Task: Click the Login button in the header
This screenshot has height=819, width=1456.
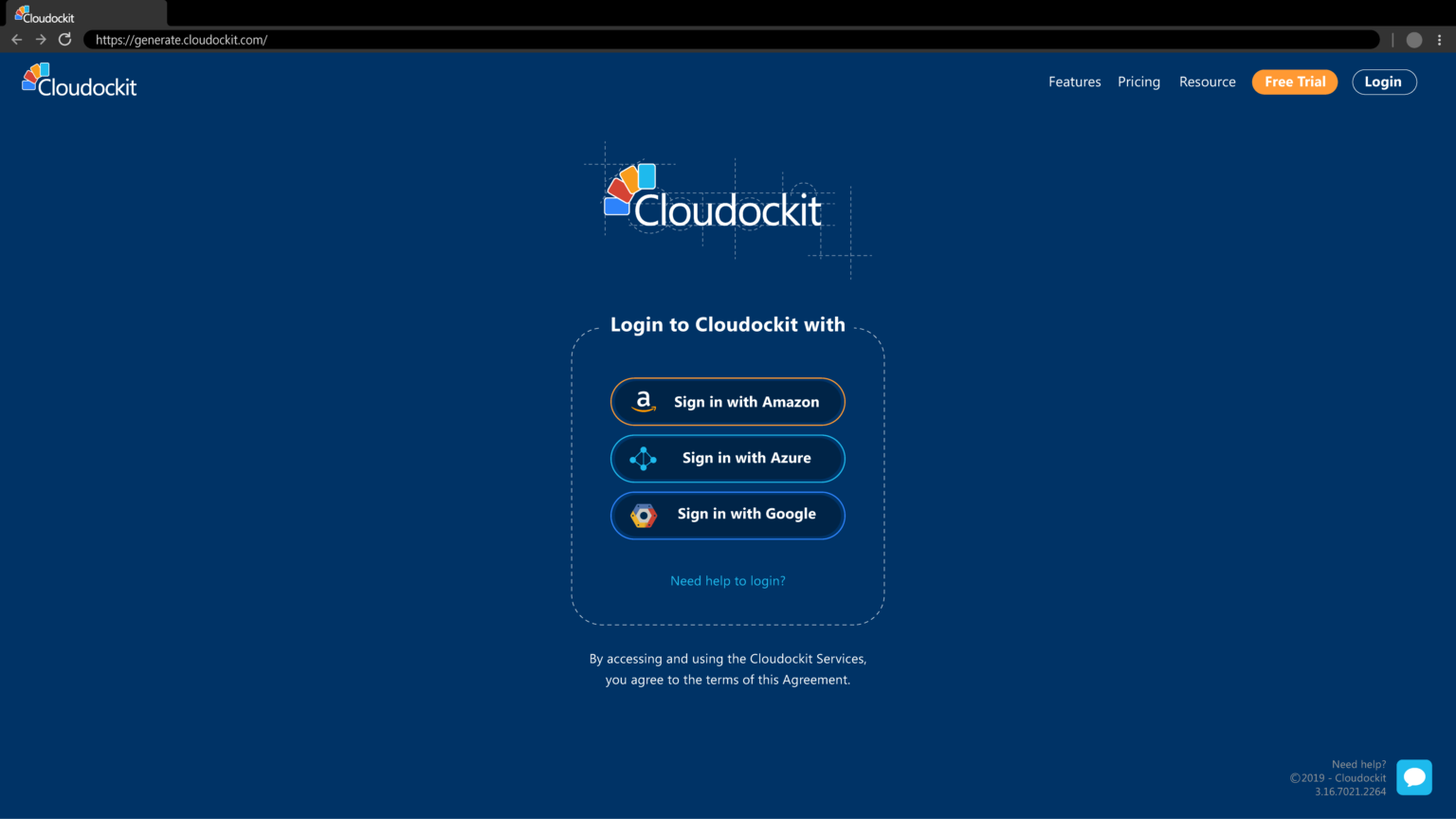Action: 1383,82
